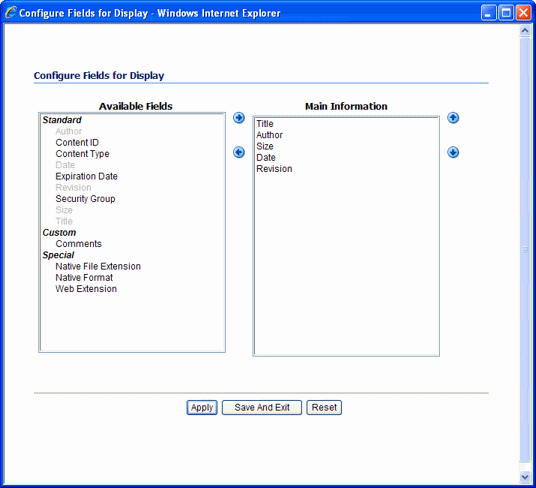
Task: Reset the field configuration
Action: [324, 407]
